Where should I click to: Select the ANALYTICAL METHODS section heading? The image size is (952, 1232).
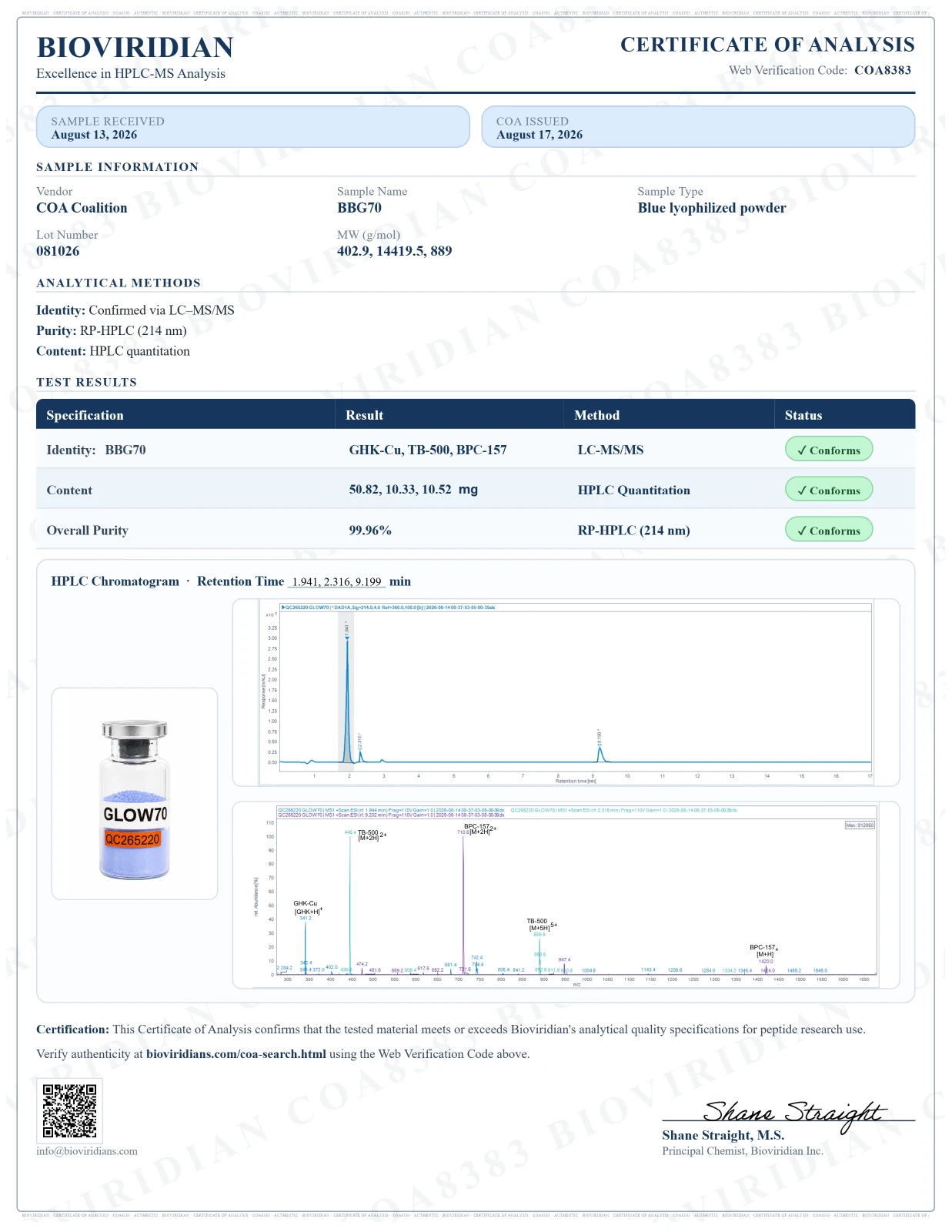click(119, 283)
